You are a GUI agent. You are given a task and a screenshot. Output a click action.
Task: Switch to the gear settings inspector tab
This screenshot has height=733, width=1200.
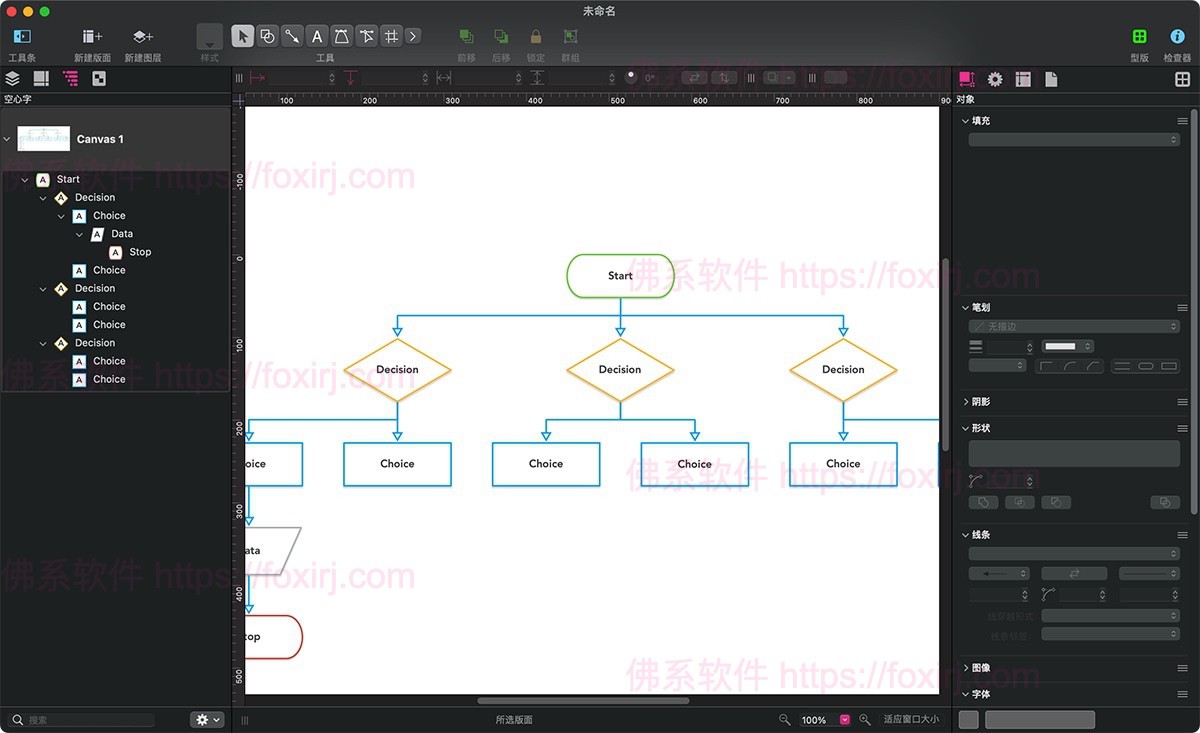[994, 78]
